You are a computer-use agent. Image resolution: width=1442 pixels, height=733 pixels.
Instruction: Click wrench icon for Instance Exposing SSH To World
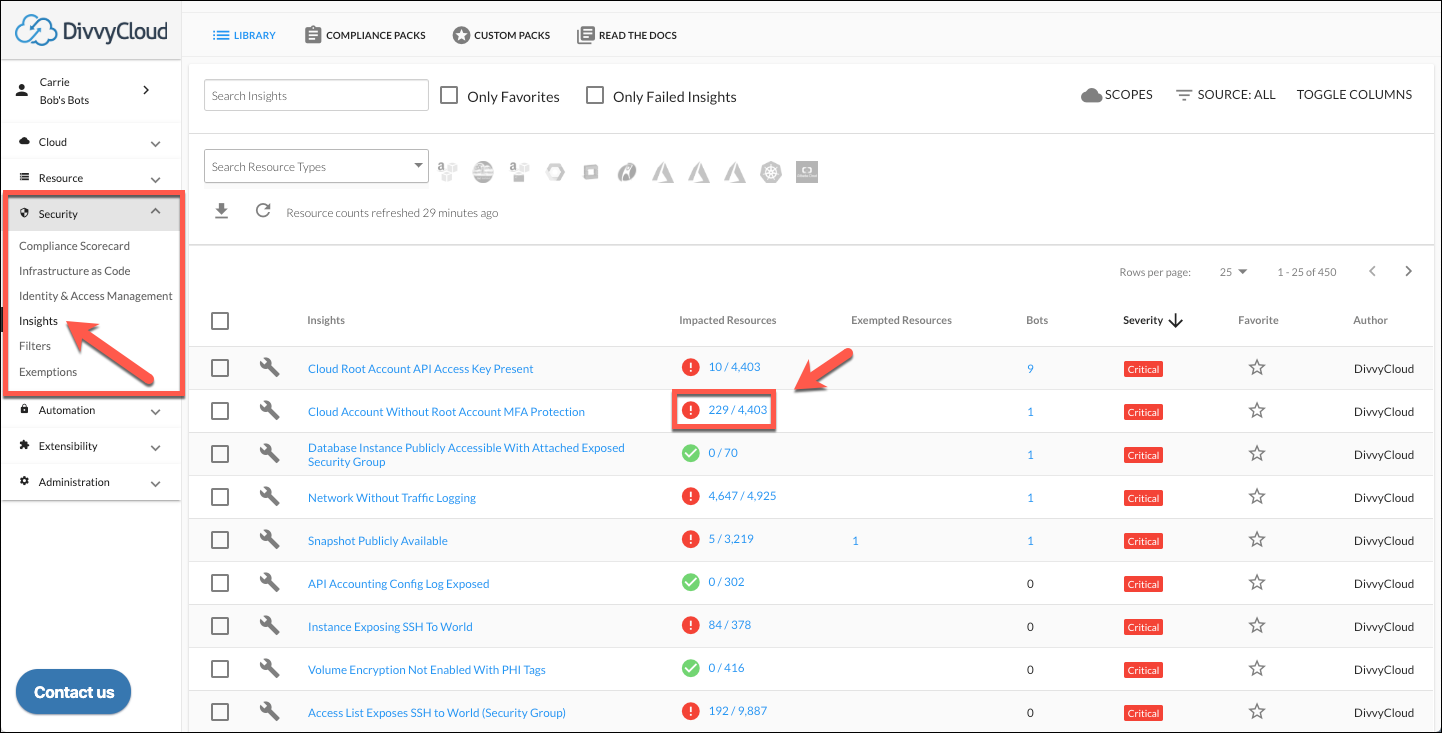tap(269, 626)
